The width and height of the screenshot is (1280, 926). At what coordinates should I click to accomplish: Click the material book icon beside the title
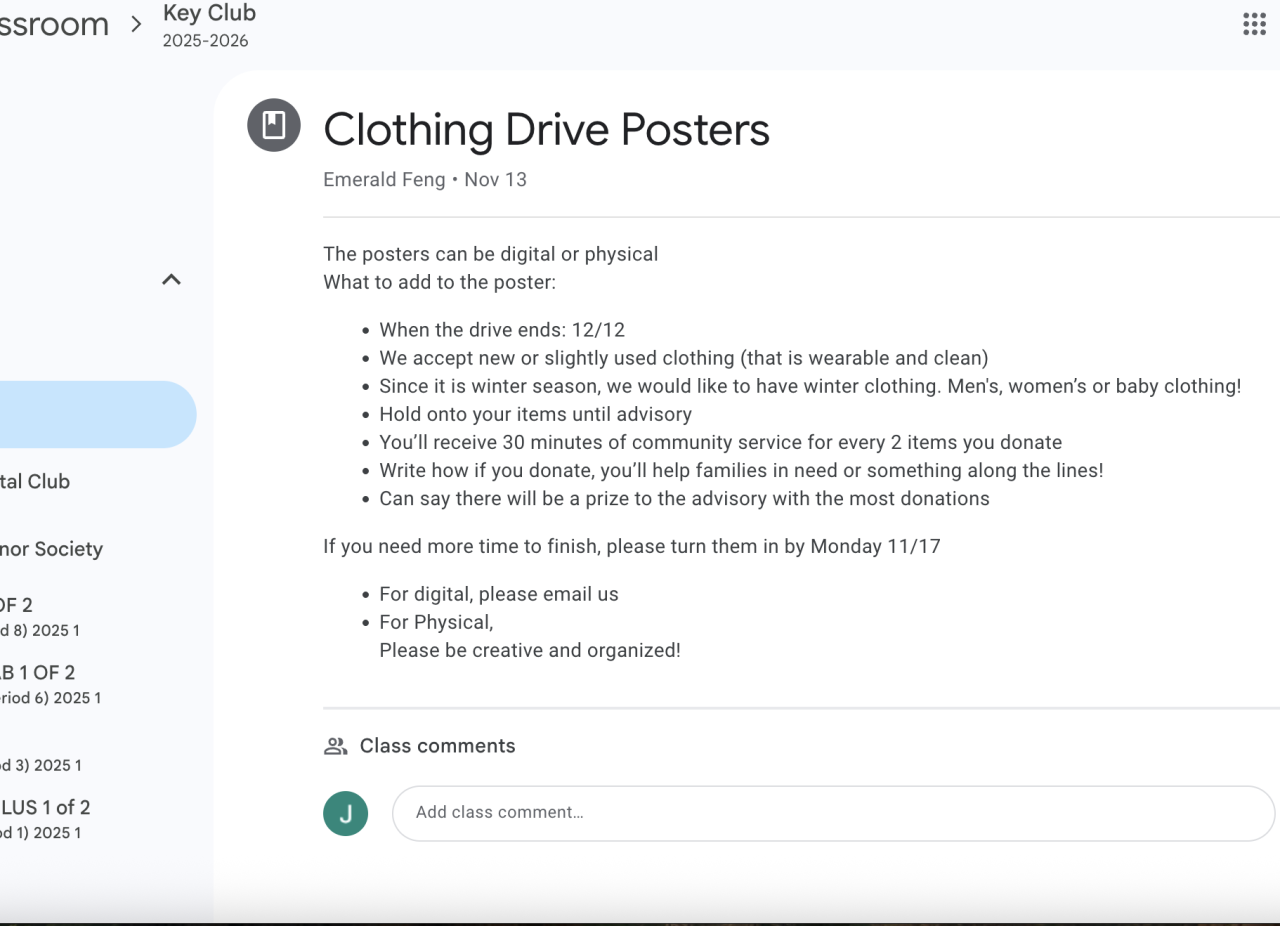pyautogui.click(x=274, y=125)
